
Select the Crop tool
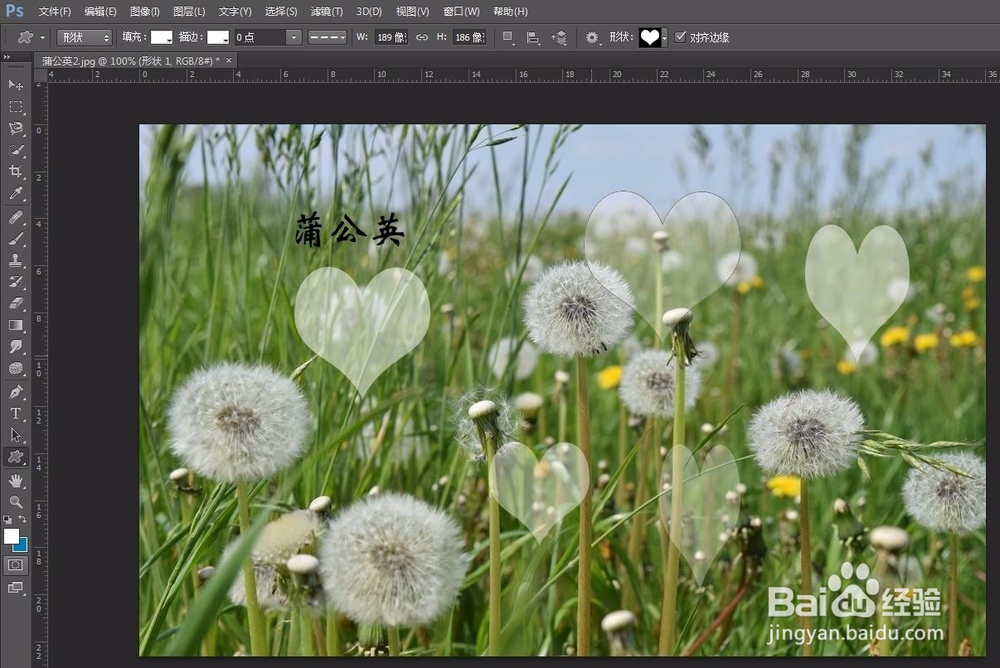pyautogui.click(x=15, y=172)
